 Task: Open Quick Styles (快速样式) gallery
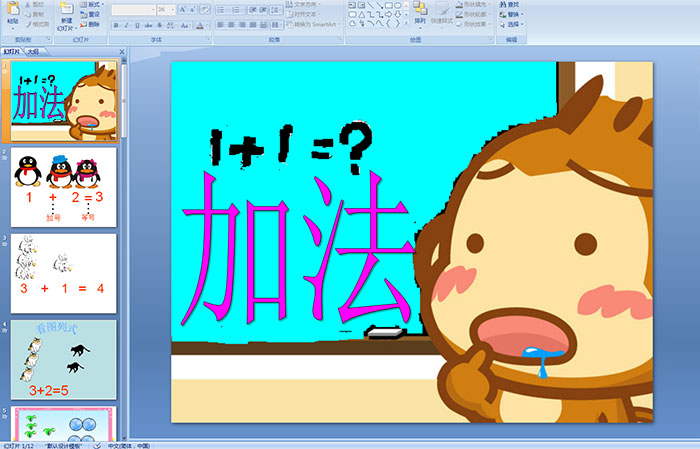pos(442,13)
